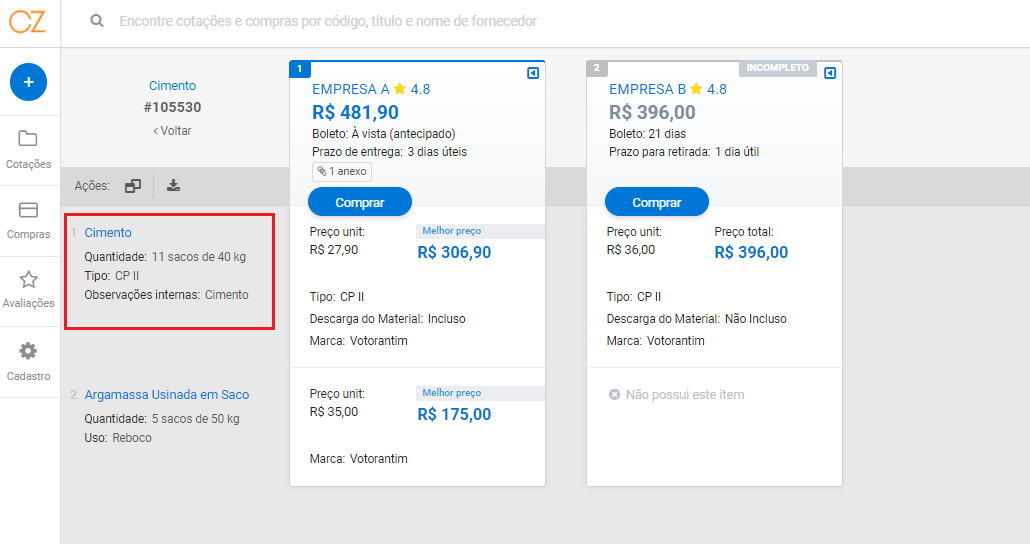Open EMPRESA A supplier link
Screen dimensions: 1030x544
(351, 89)
